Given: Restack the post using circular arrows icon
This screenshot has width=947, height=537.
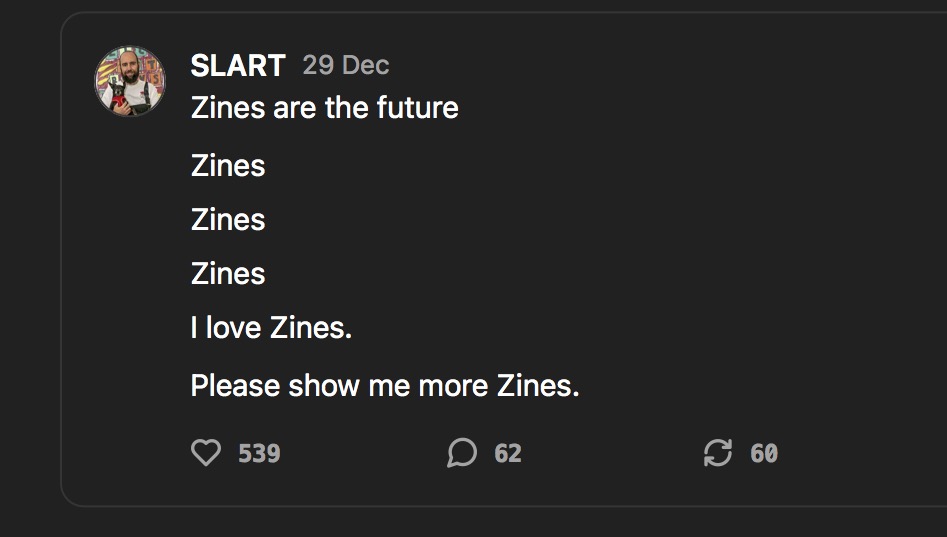Looking at the screenshot, I should point(718,452).
